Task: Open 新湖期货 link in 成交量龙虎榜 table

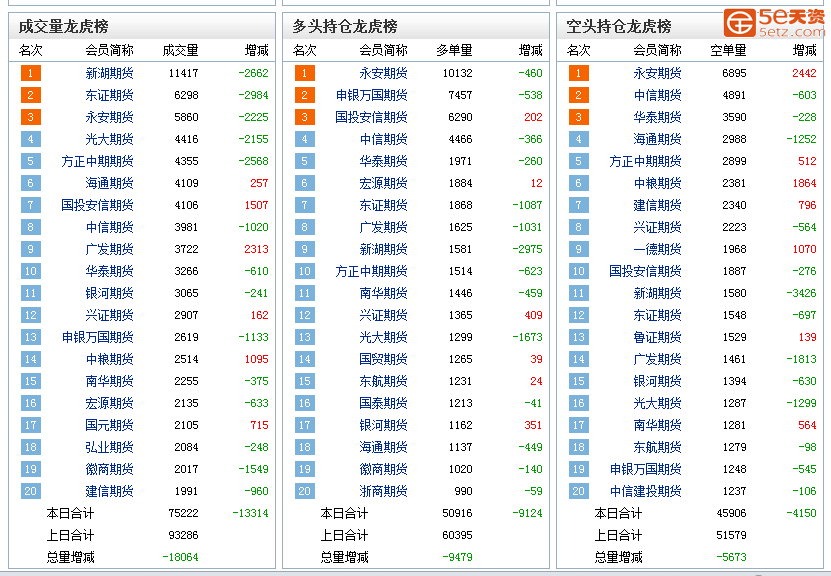Action: [x=109, y=73]
